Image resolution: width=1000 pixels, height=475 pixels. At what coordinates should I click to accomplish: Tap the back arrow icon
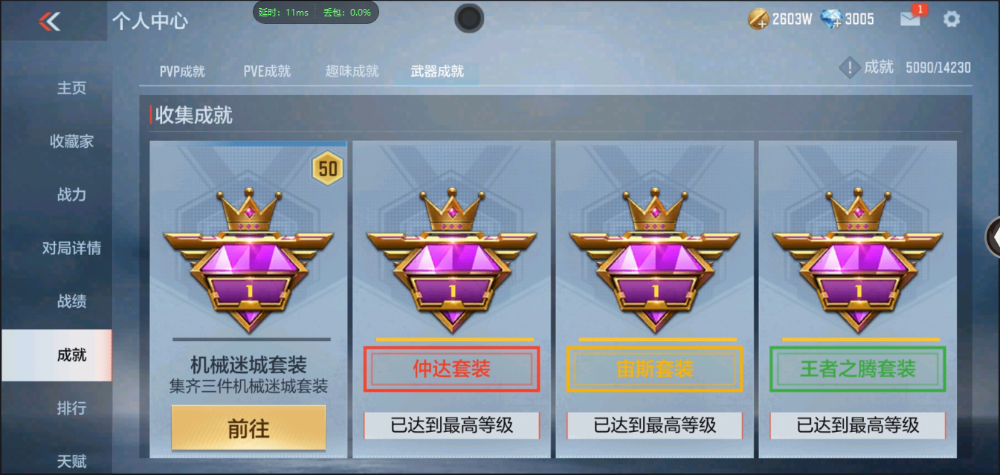pyautogui.click(x=49, y=21)
